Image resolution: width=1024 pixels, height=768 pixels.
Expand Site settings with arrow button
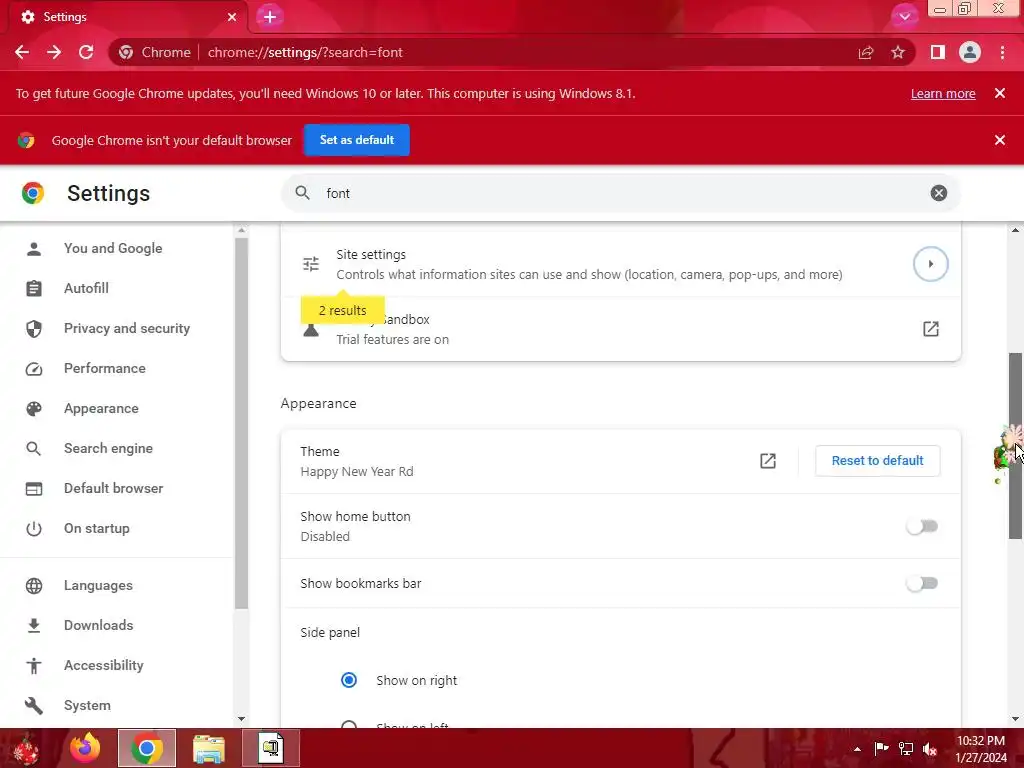click(931, 264)
